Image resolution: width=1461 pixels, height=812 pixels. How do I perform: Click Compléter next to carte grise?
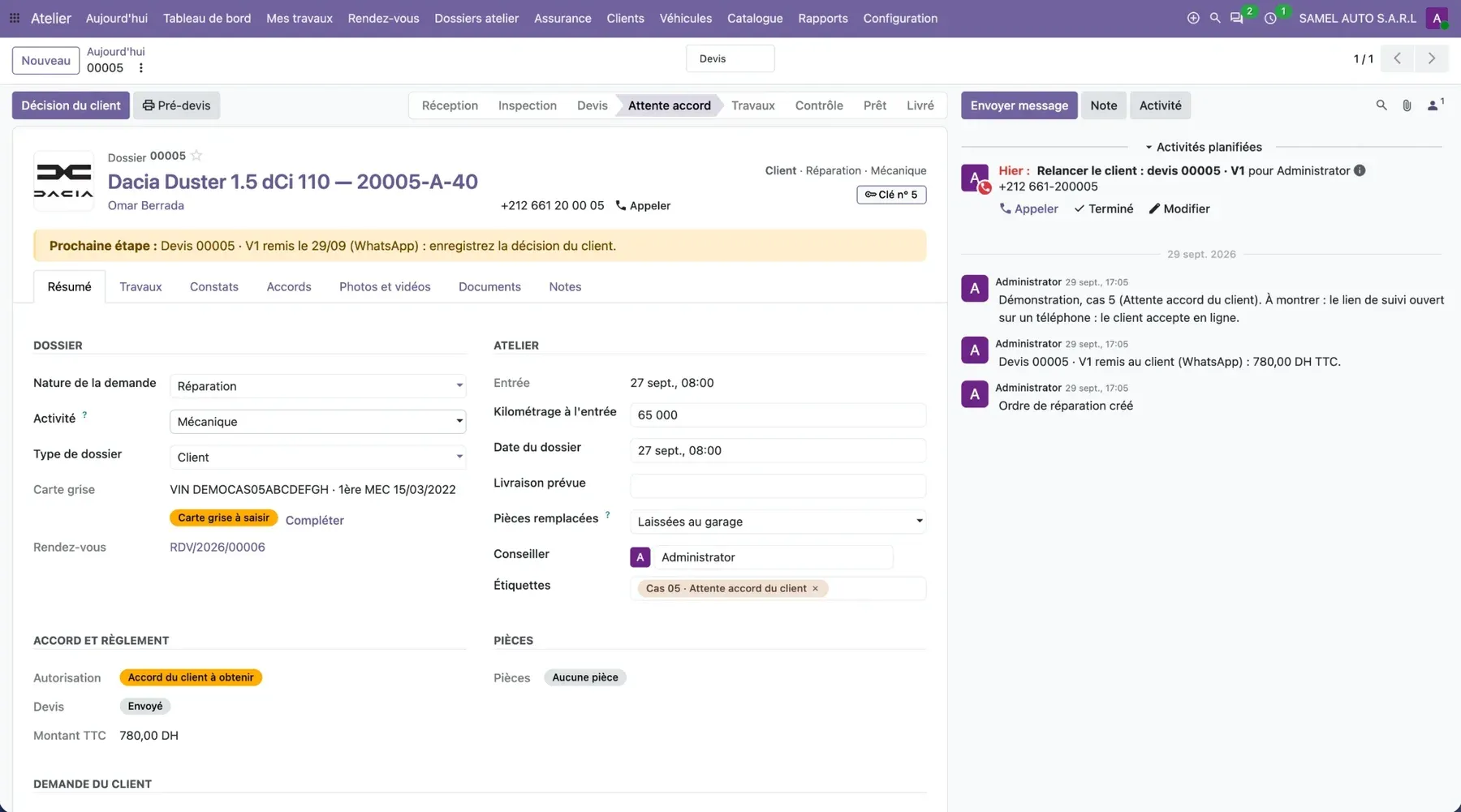click(315, 520)
